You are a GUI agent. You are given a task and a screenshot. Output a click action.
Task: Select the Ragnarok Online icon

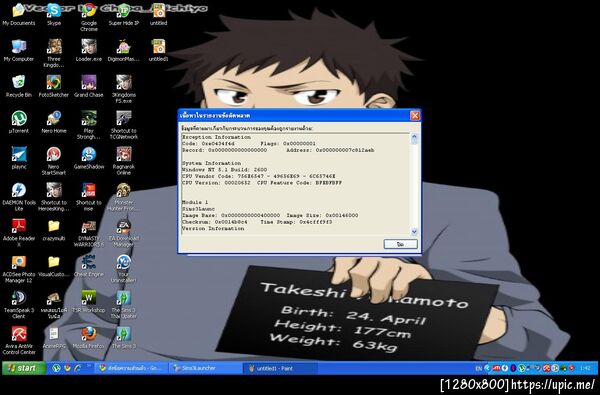[x=124, y=162]
